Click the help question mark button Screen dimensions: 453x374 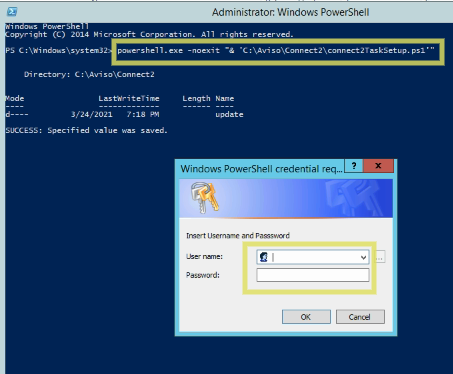(354, 166)
